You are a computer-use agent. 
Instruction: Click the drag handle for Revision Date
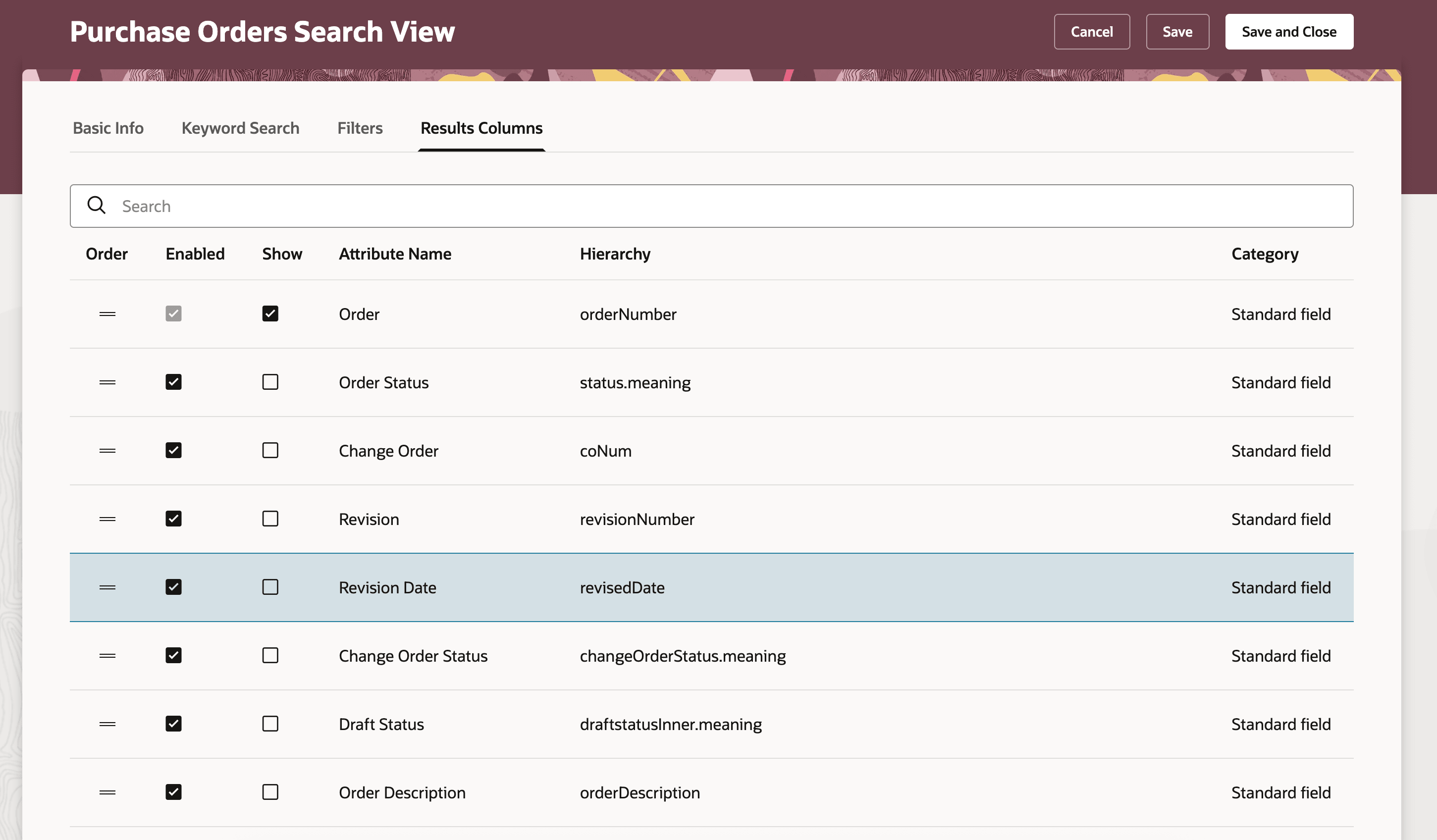106,587
